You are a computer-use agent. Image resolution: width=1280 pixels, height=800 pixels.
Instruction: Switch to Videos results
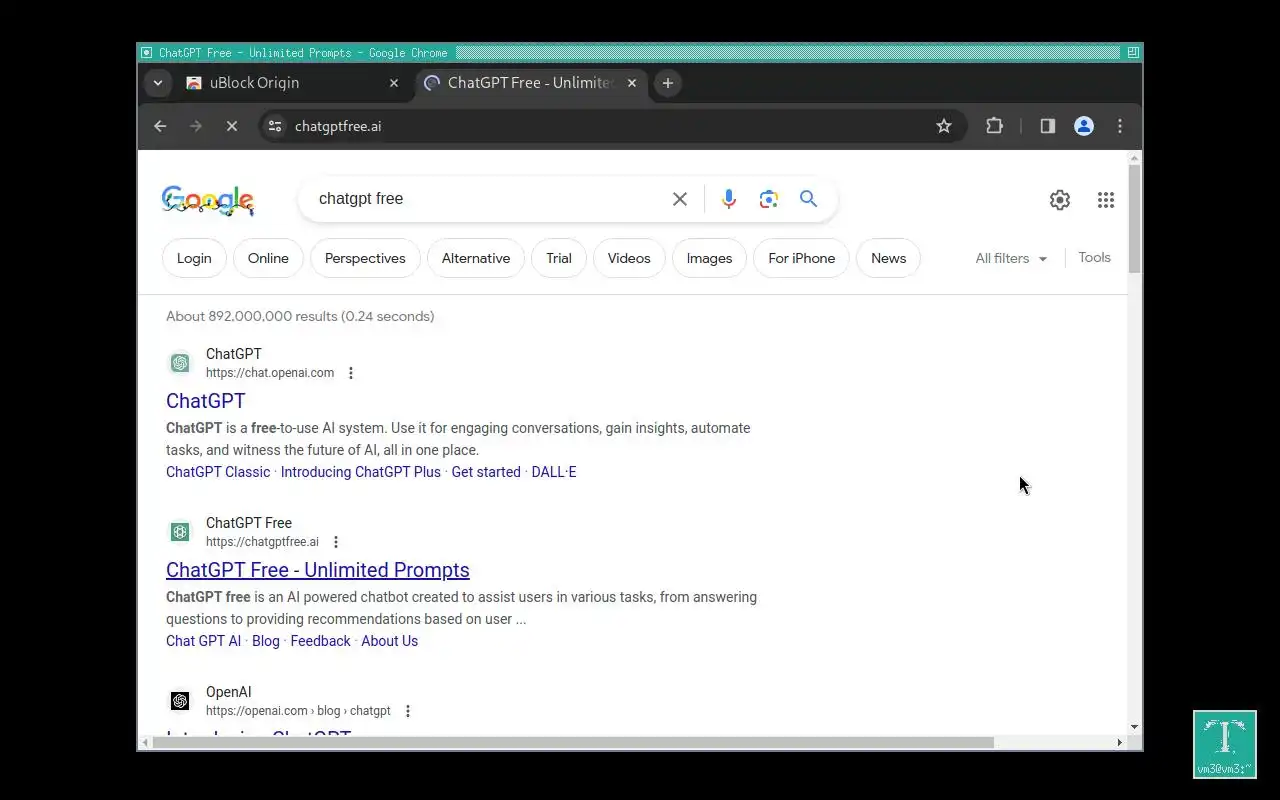pos(629,258)
